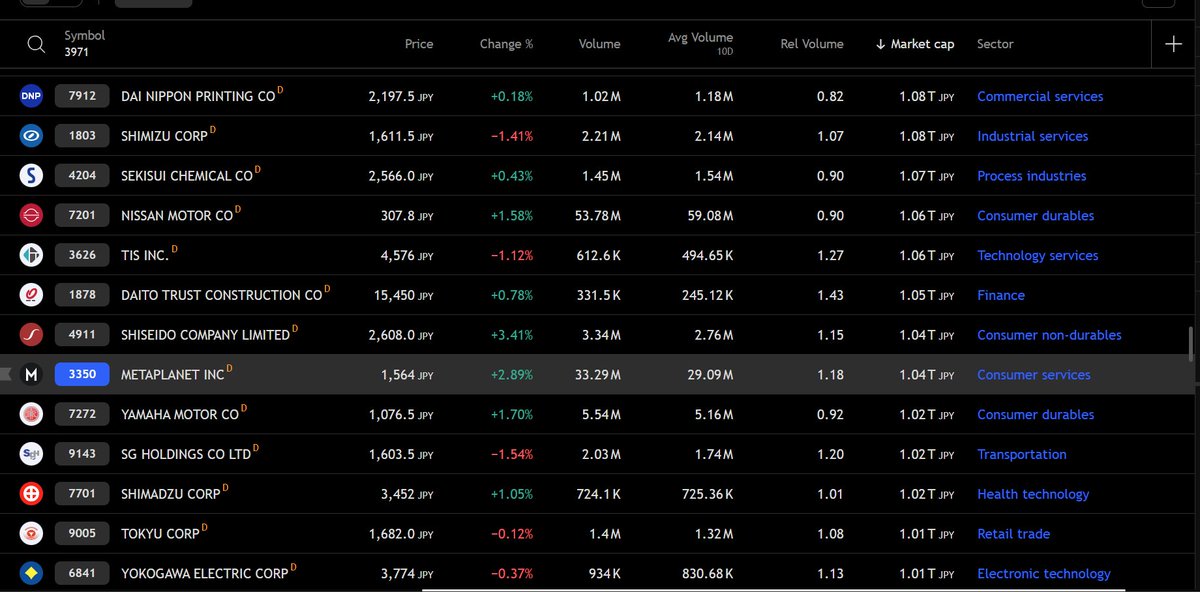
Task: Open the Commercial services sector link
Action: [x=1040, y=97]
